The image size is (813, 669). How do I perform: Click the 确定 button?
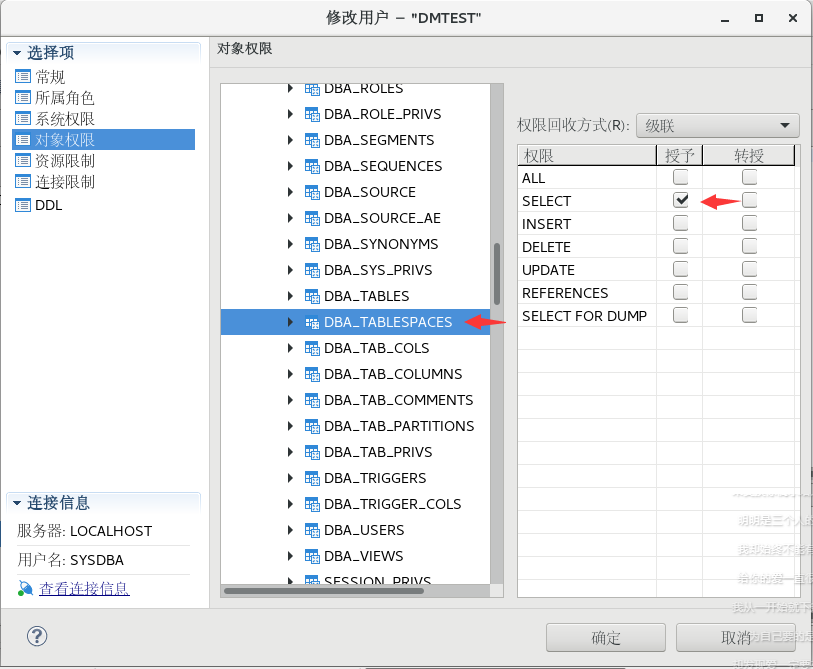tap(606, 637)
